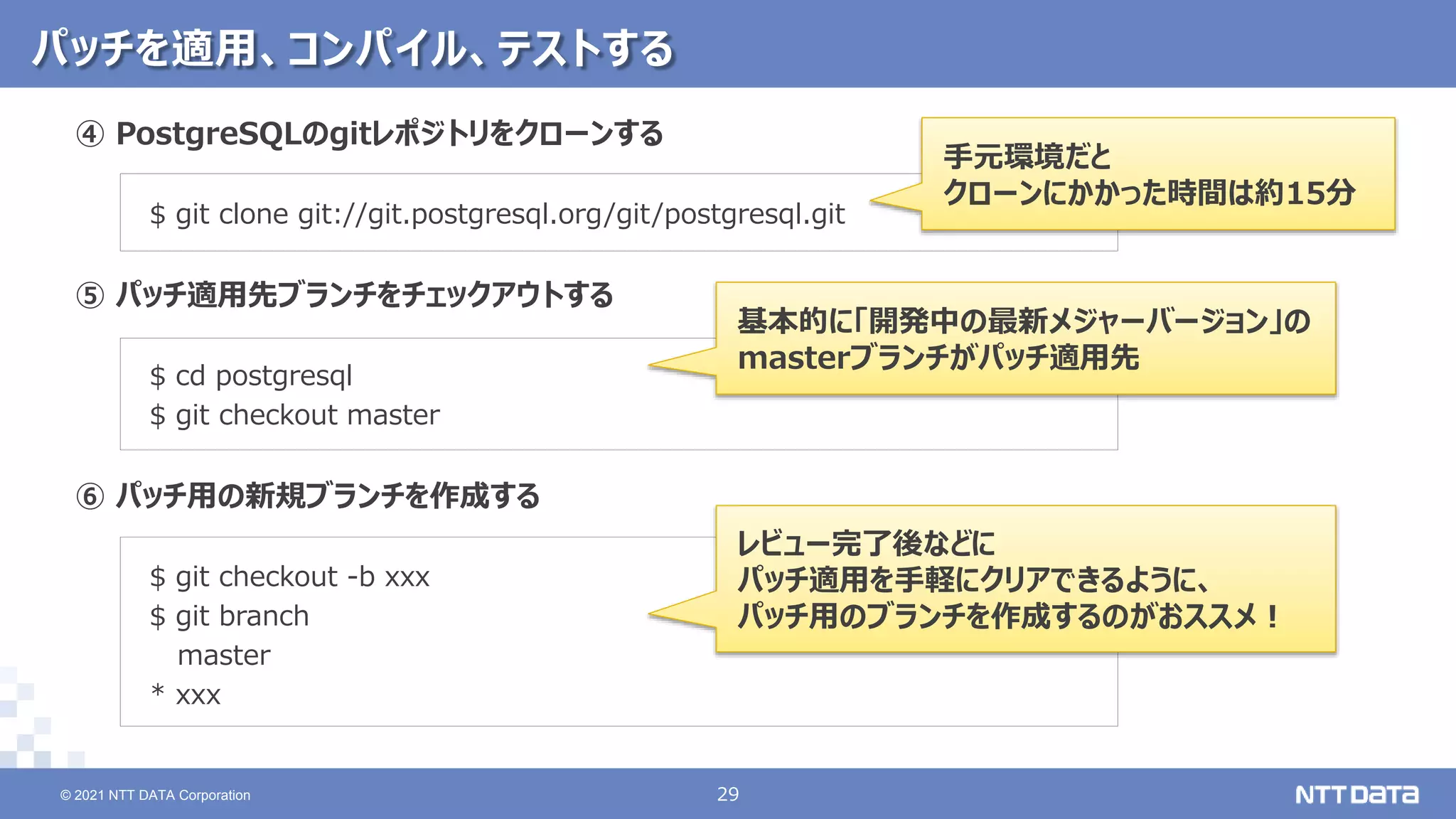Click the callout line 手元環境だと
This screenshot has height=819, width=1456.
(1027, 156)
